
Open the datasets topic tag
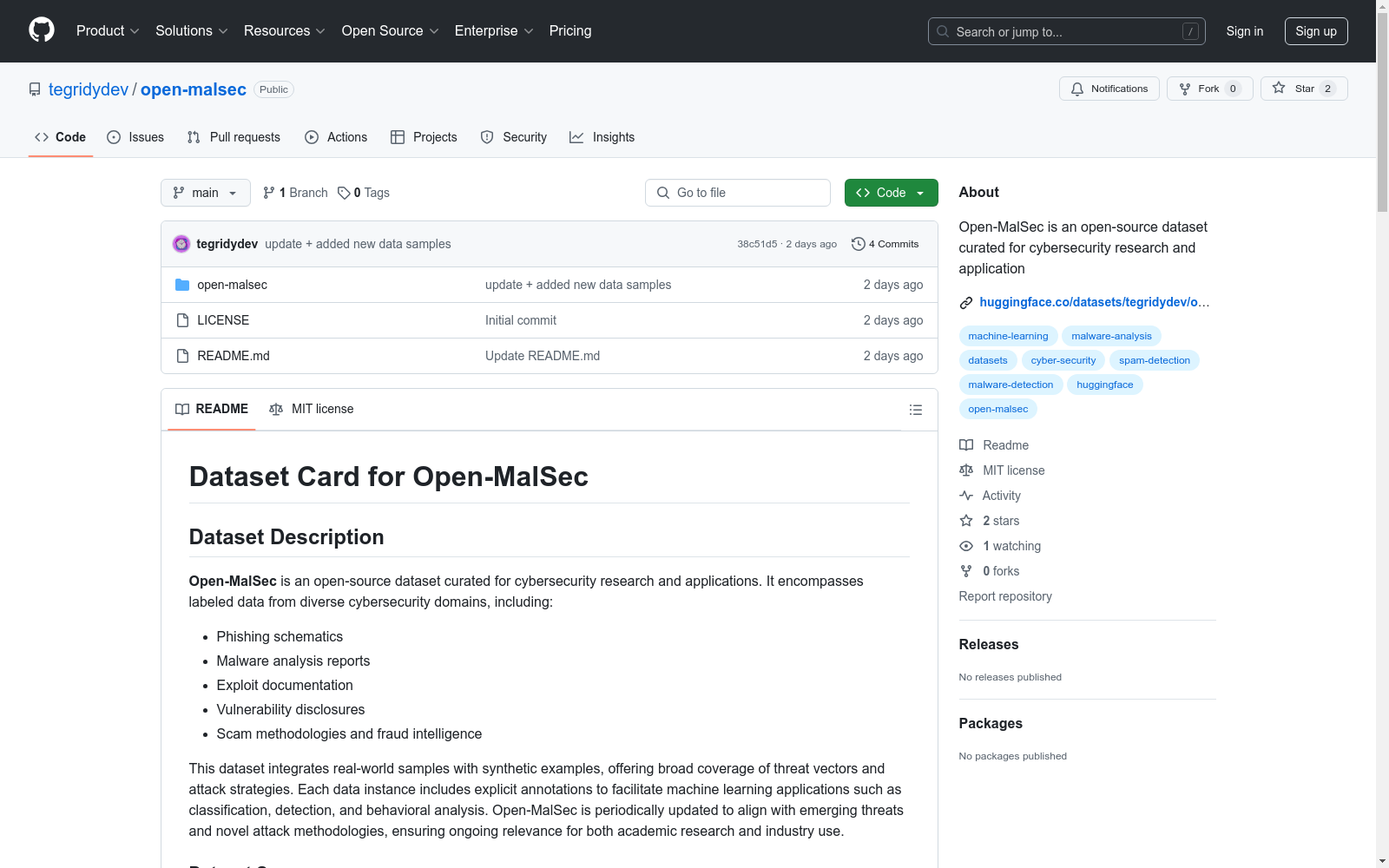(988, 360)
